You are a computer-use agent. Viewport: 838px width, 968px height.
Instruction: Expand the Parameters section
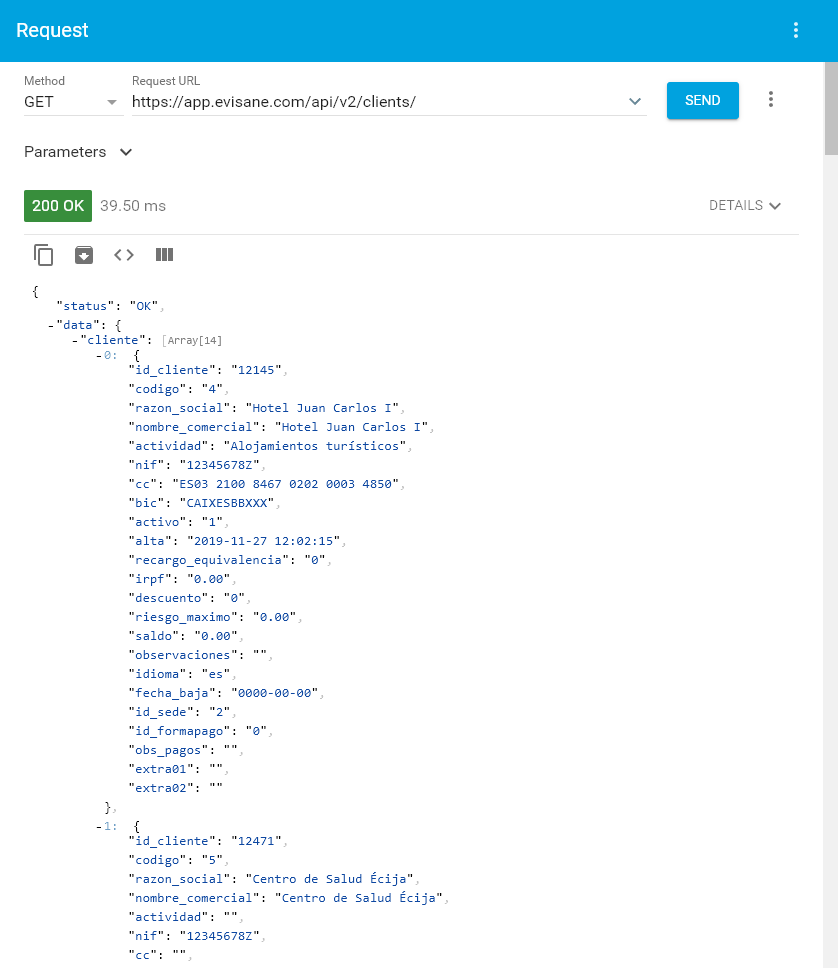tap(78, 152)
